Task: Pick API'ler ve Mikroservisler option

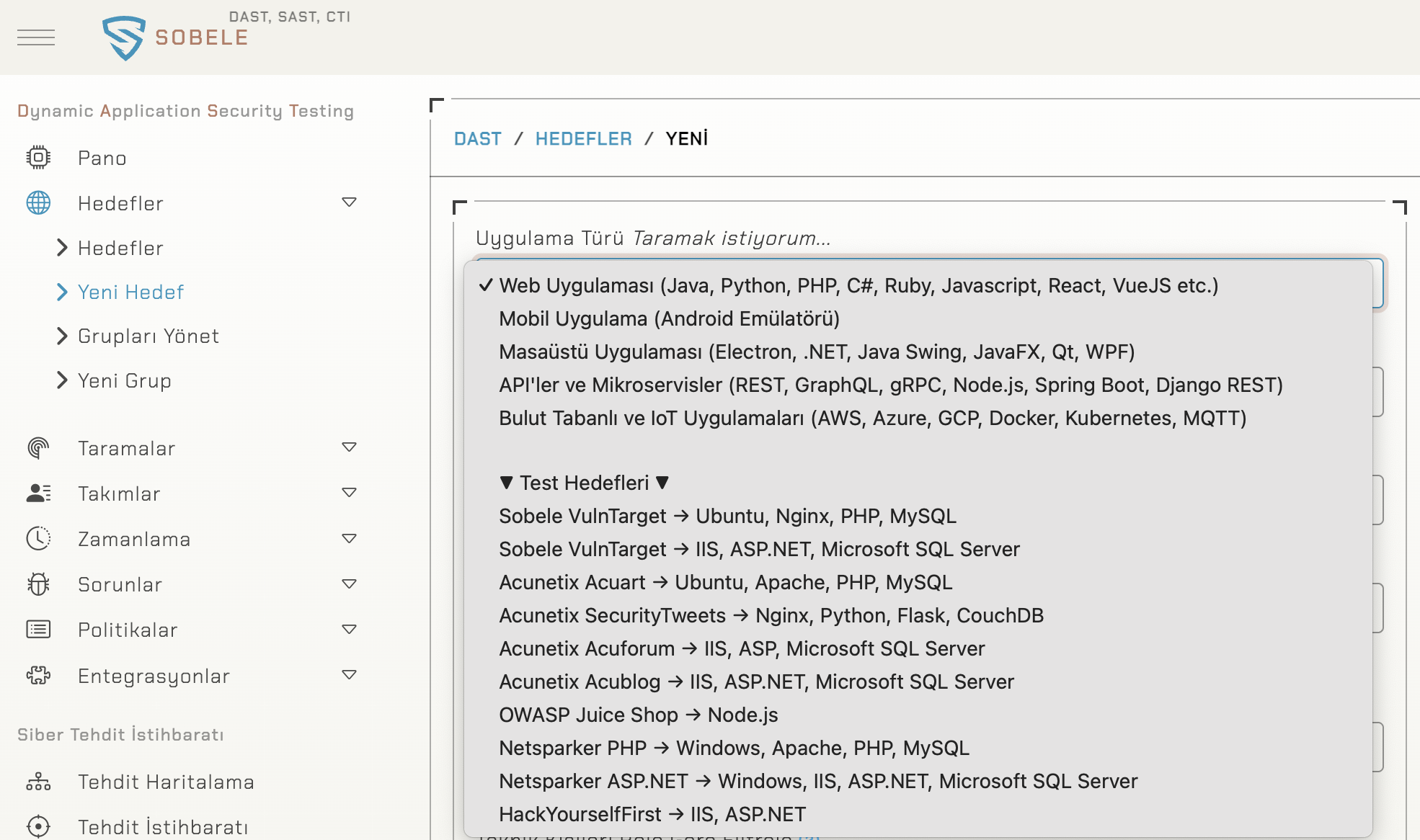Action: pos(890,385)
